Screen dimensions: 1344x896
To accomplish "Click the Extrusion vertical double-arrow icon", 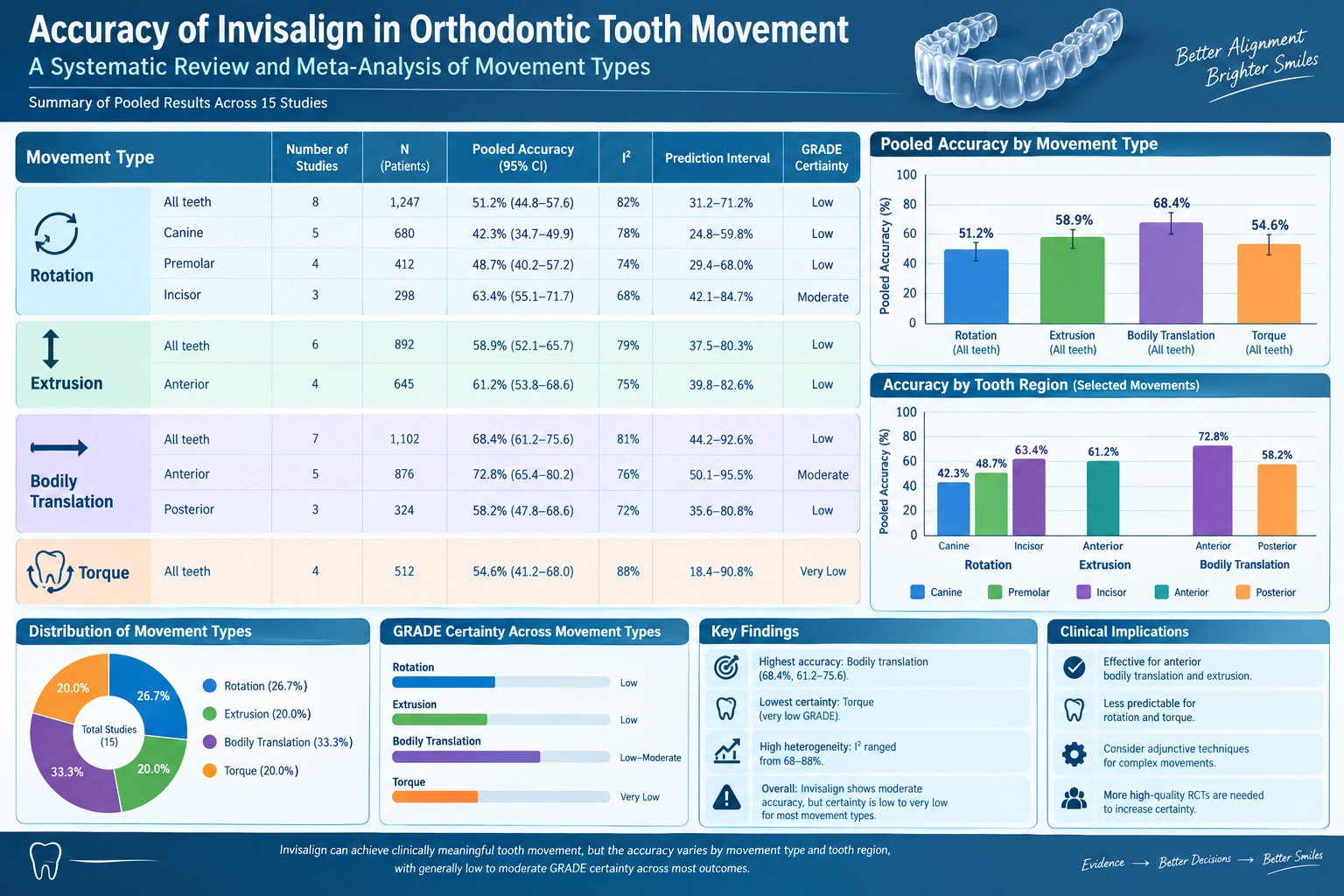I will click(x=51, y=348).
